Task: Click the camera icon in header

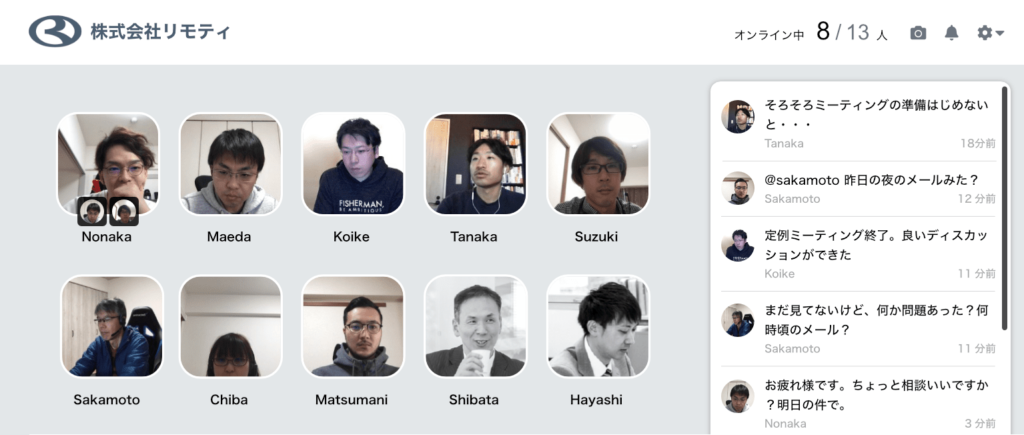Action: click(x=918, y=33)
